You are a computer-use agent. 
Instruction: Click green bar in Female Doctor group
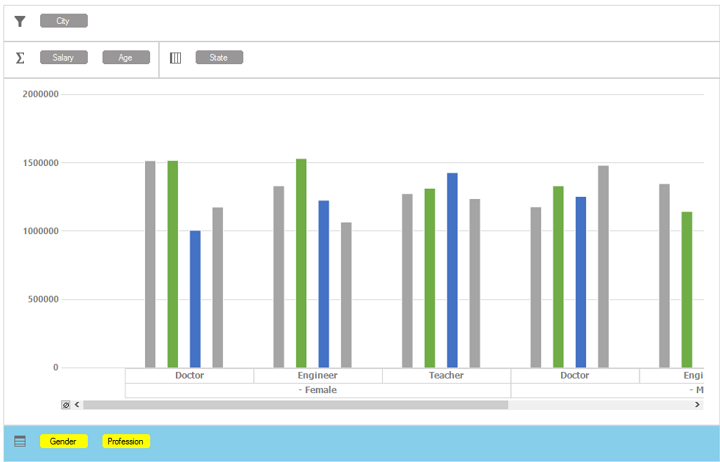coord(173,264)
